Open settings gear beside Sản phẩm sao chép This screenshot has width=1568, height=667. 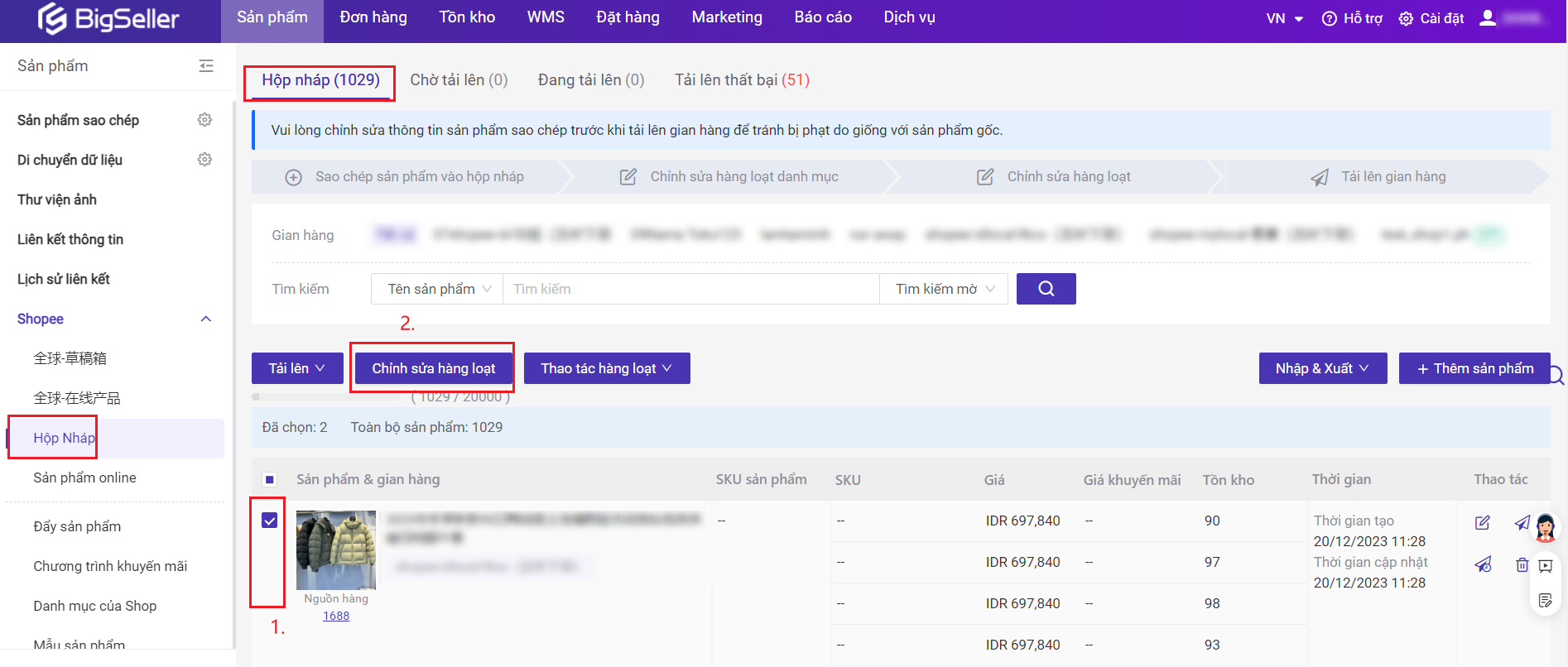(204, 120)
